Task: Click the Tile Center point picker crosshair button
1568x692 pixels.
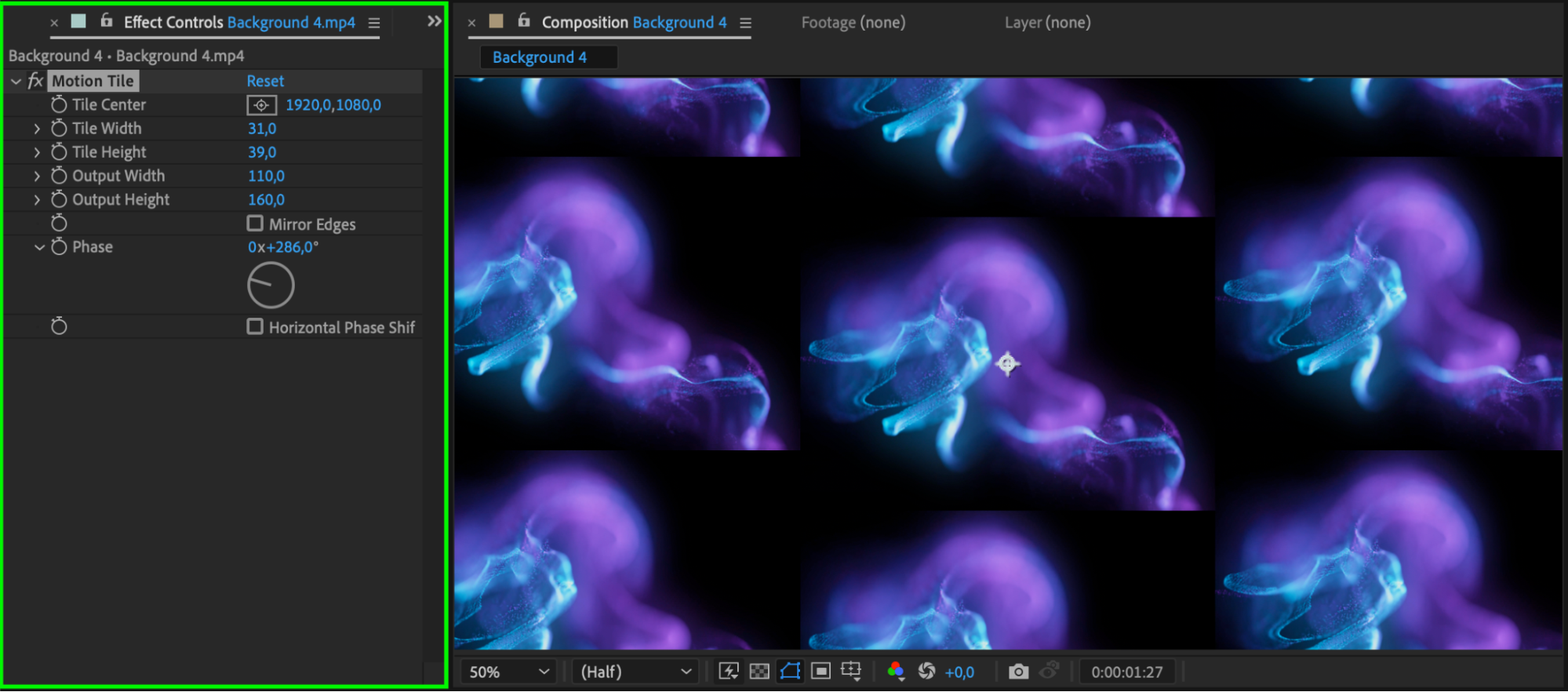Action: click(261, 104)
